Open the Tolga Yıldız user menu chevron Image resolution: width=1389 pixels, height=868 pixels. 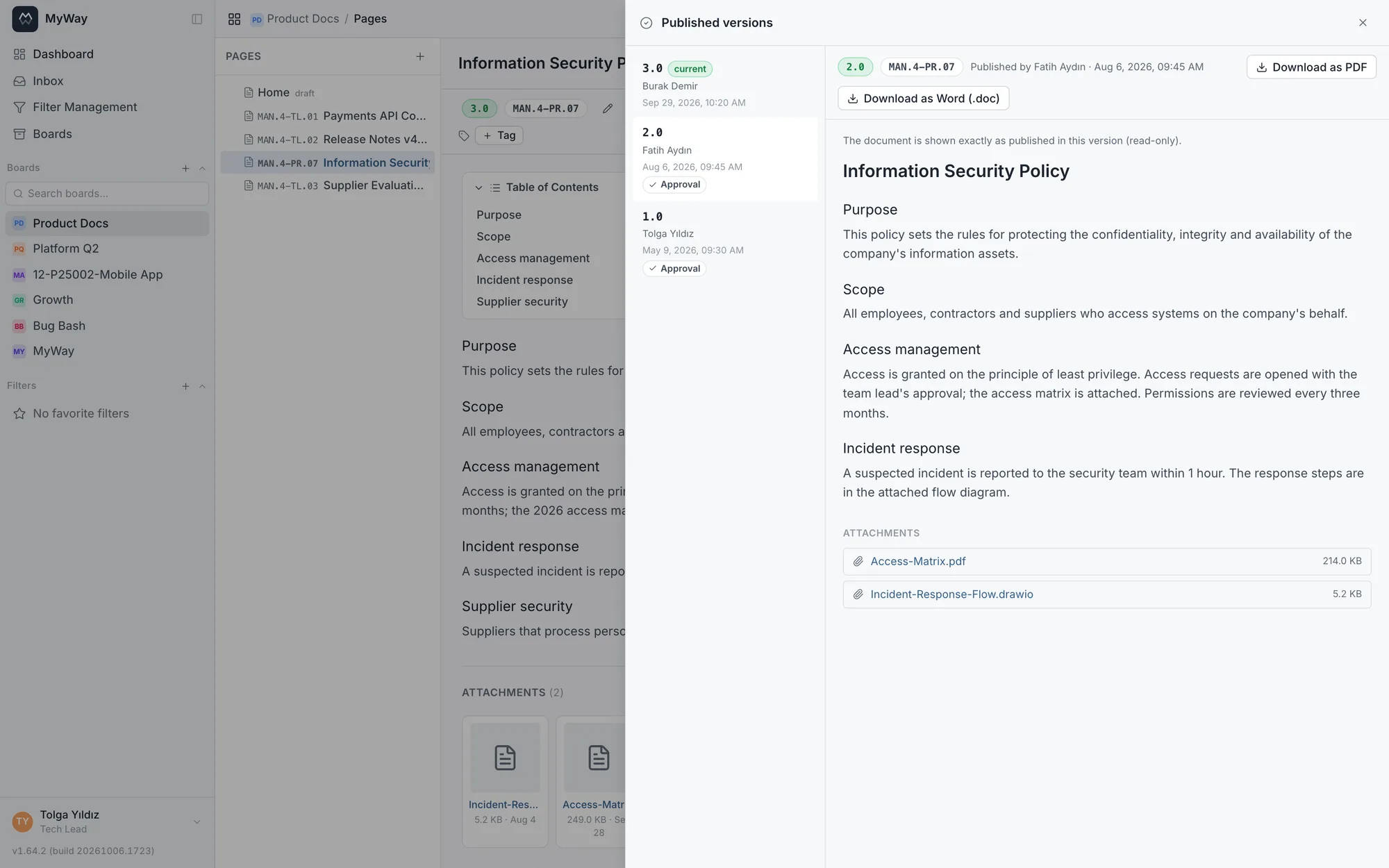(197, 822)
